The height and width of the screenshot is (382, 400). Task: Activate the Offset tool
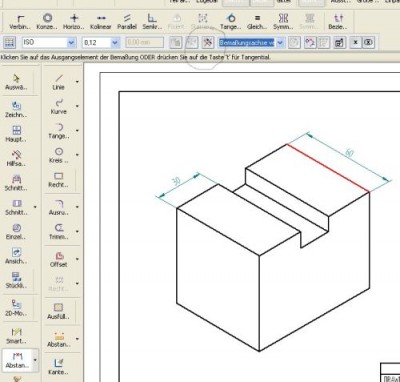coord(59,259)
